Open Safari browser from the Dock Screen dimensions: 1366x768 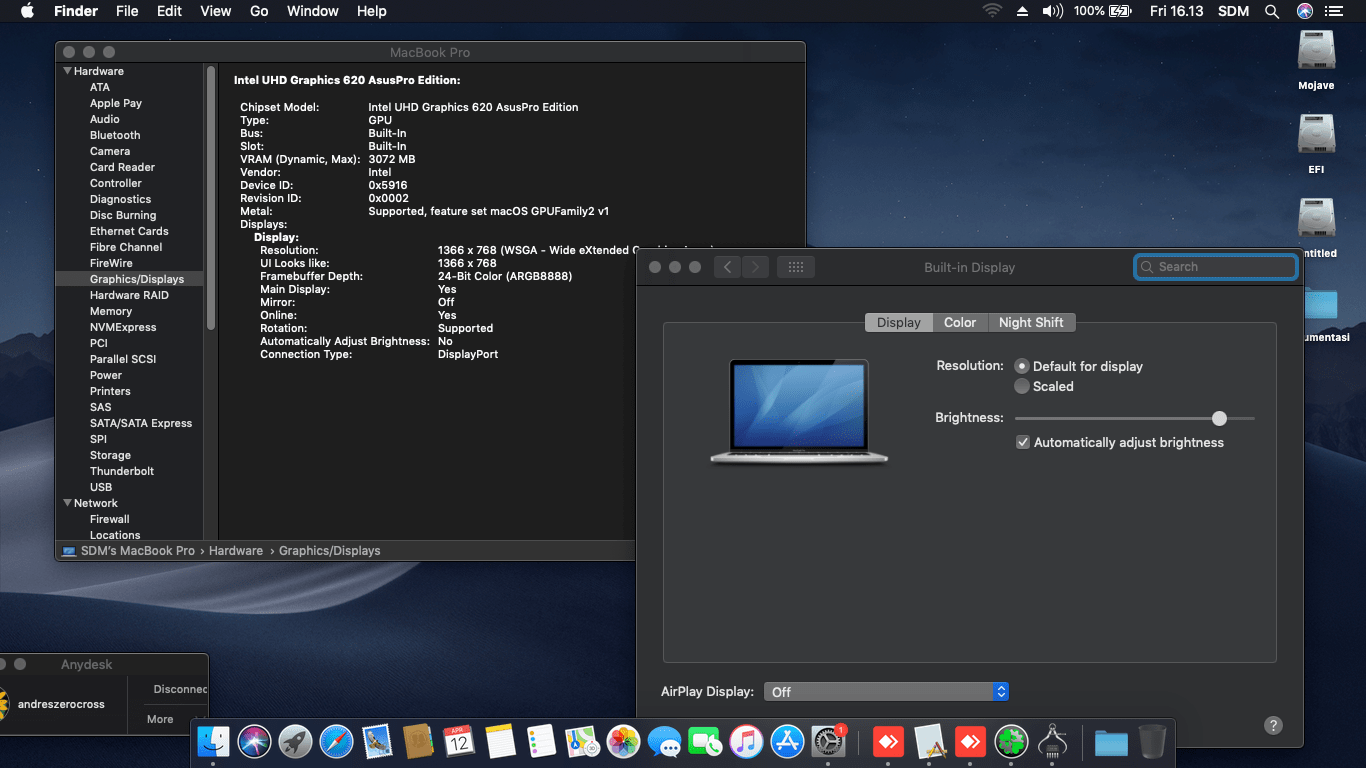pyautogui.click(x=337, y=741)
